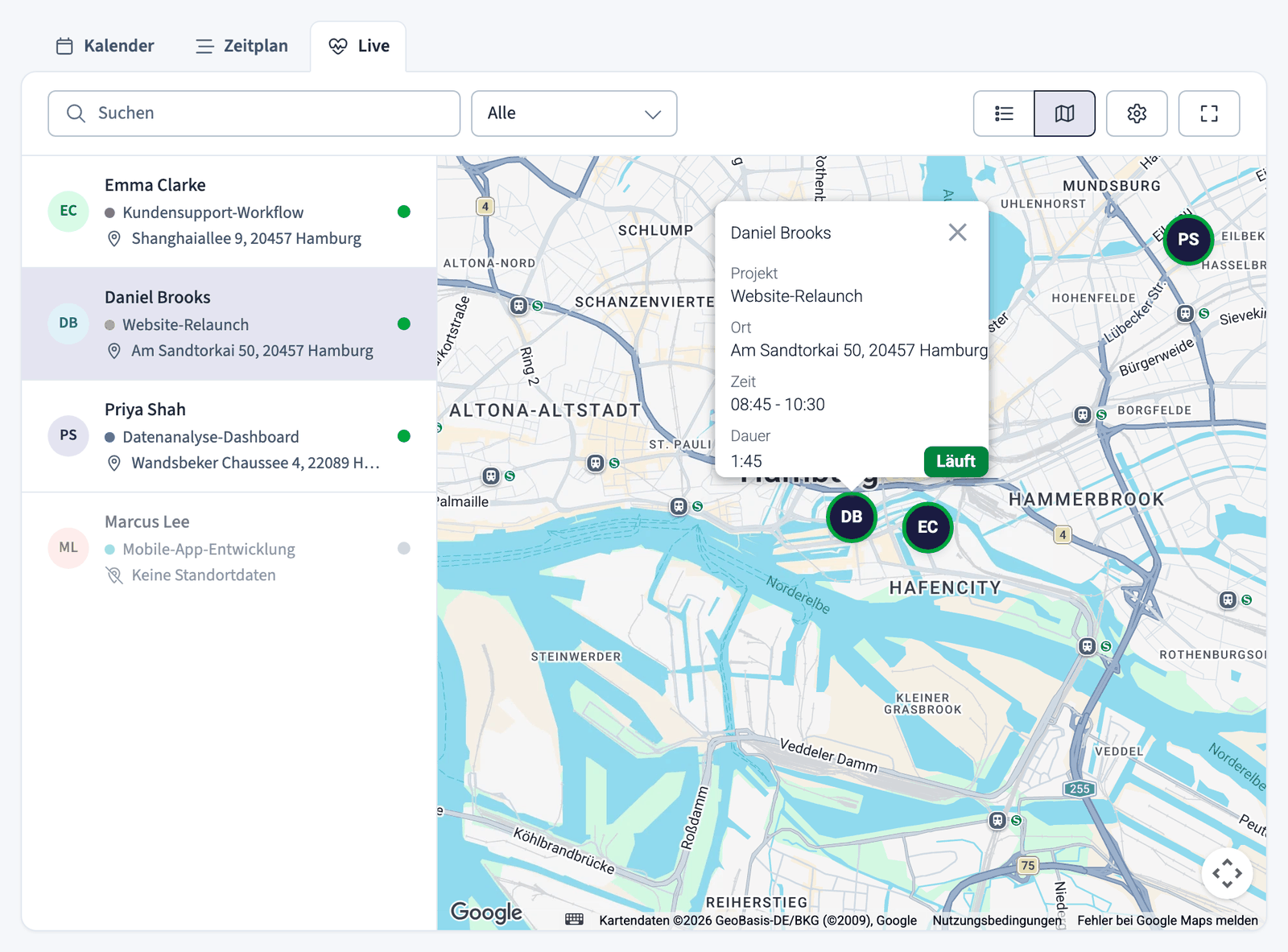1288x952 pixels.
Task: Click the Datenanalyse-Dashboard project text
Action: (x=210, y=437)
